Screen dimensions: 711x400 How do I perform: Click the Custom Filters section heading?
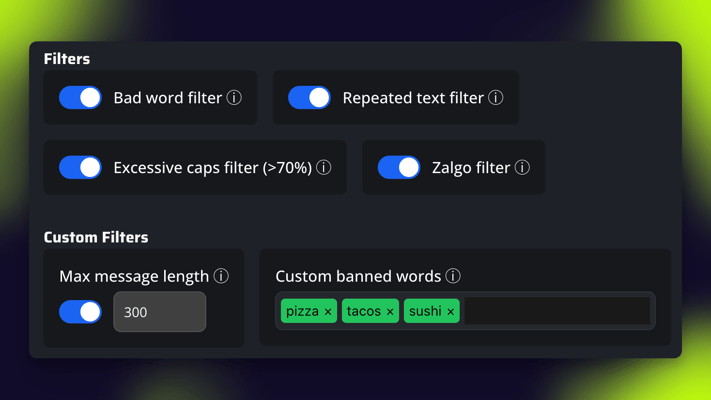[96, 238]
